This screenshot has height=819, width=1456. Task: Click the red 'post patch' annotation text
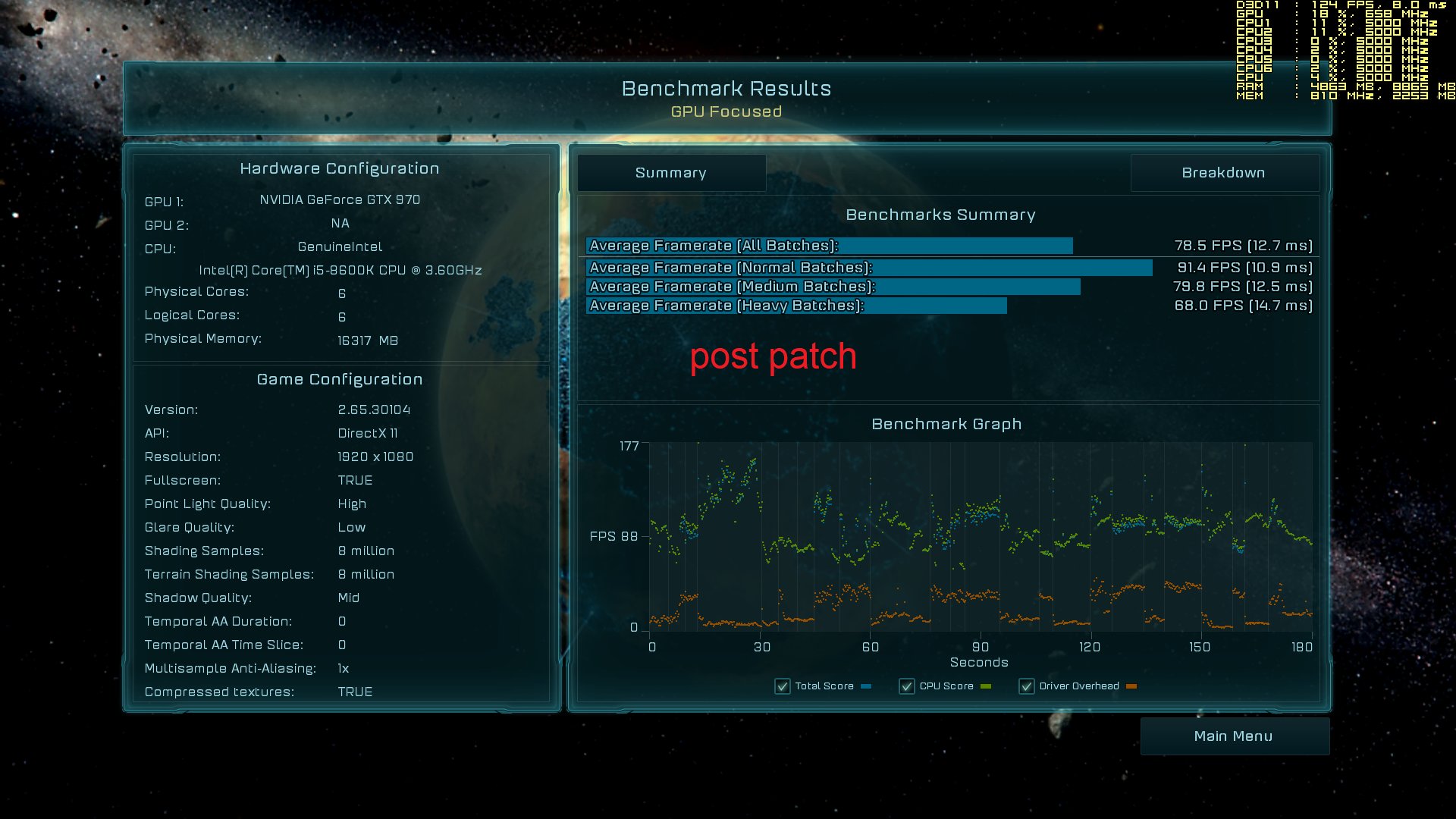click(773, 356)
